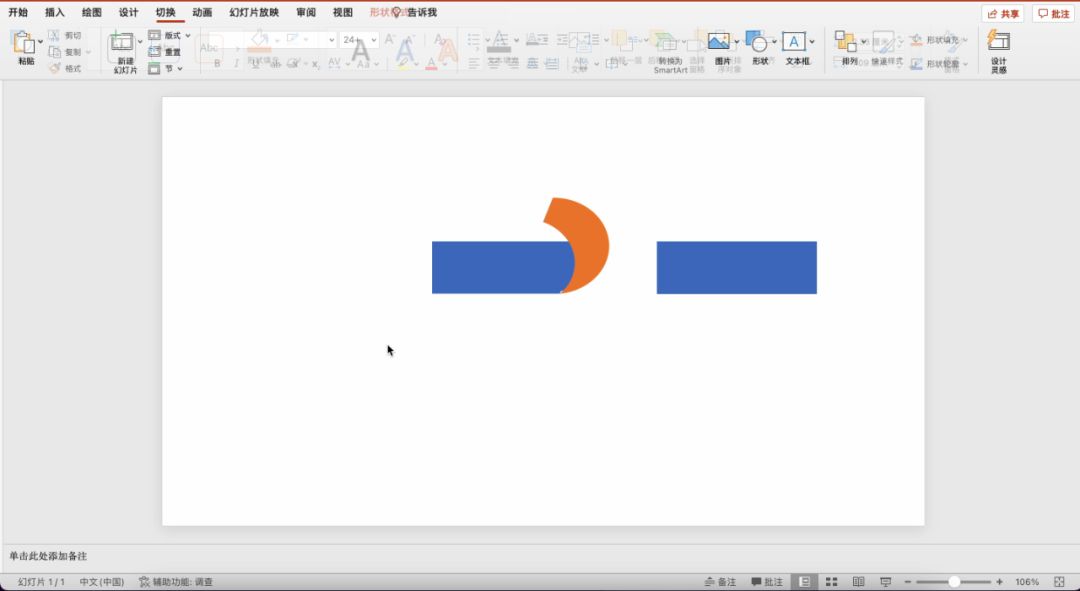Image resolution: width=1080 pixels, height=591 pixels.
Task: Click the 新建幻灯片 new slide icon
Action: point(122,43)
